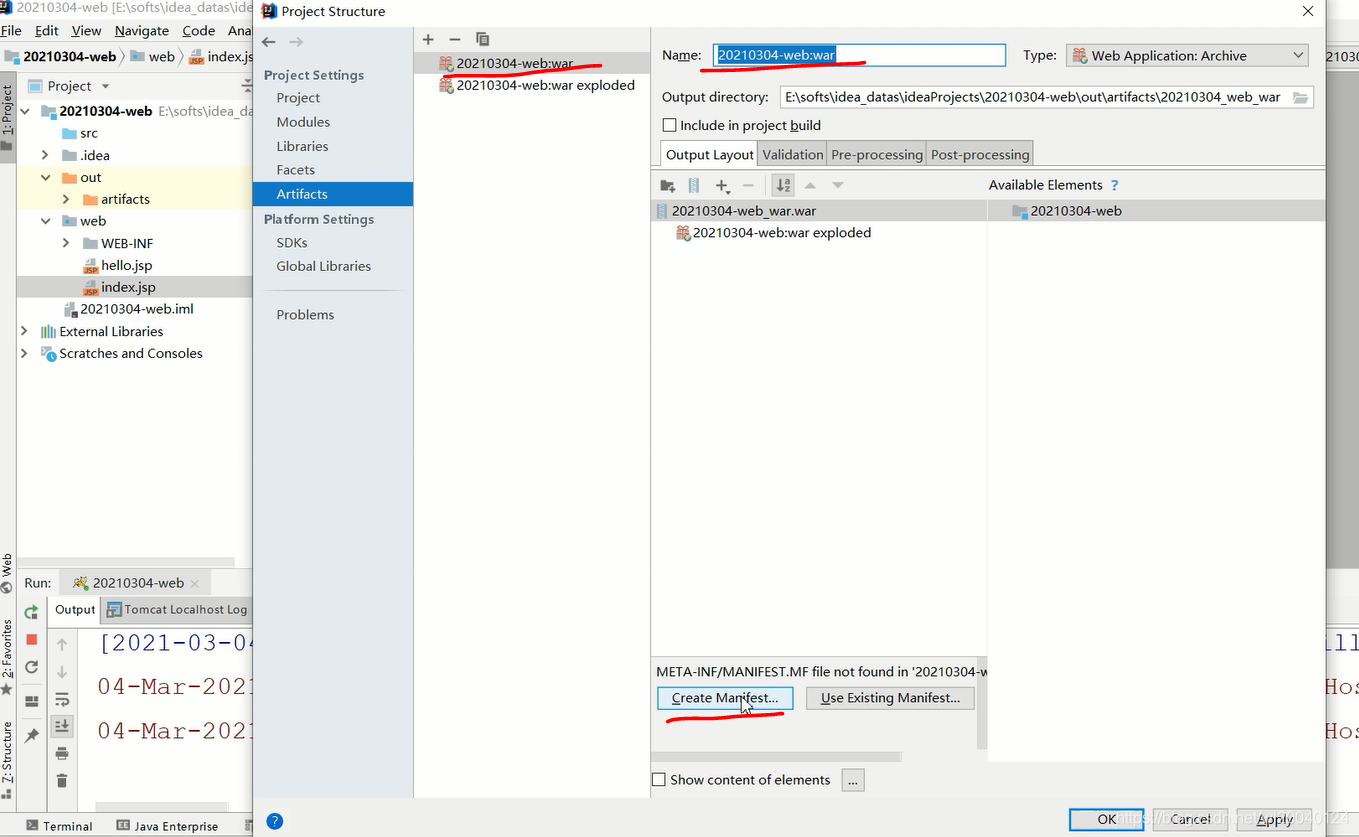The height and width of the screenshot is (837, 1359).
Task: Collapse the 20210304-web project root
Action: pos(26,111)
